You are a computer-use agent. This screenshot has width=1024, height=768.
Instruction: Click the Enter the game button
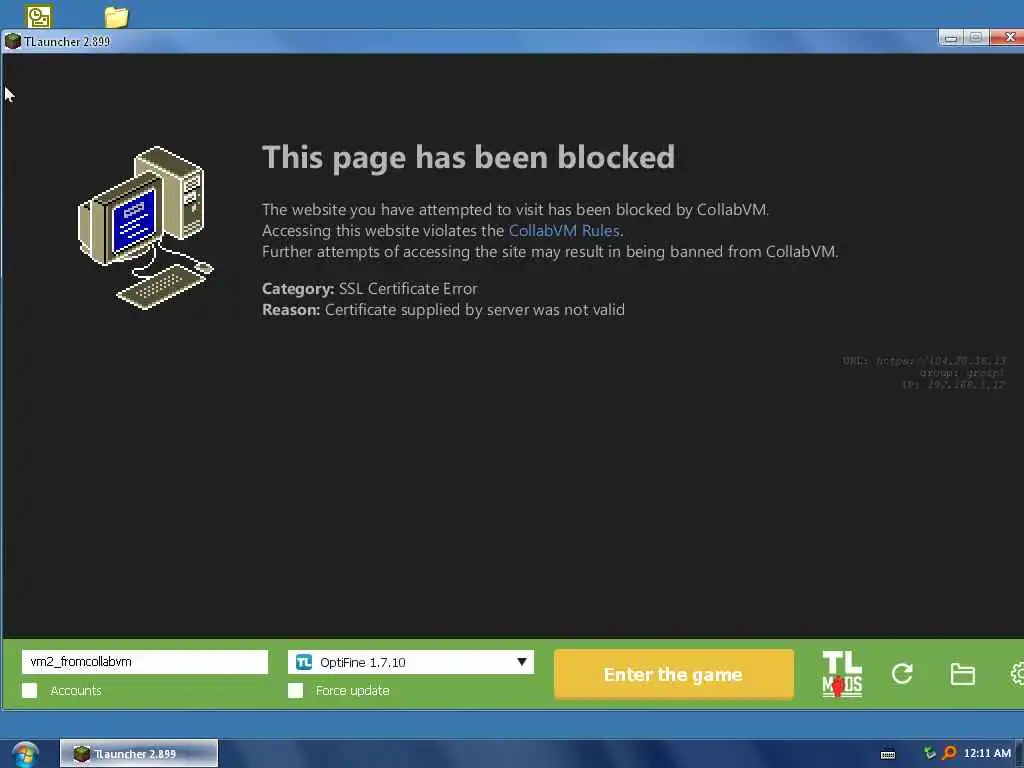pos(673,674)
